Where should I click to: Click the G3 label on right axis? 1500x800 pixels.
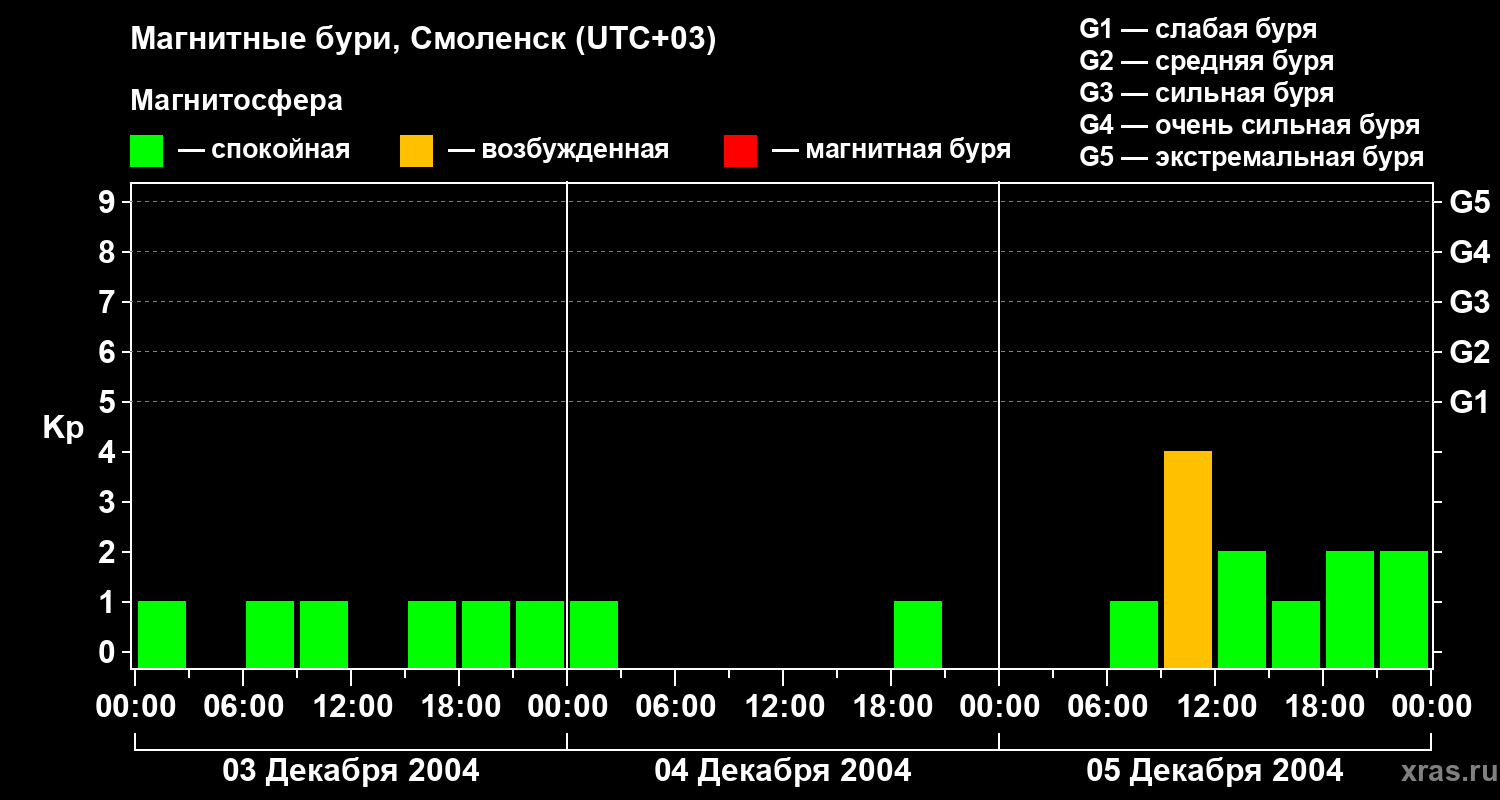[x=1469, y=302]
